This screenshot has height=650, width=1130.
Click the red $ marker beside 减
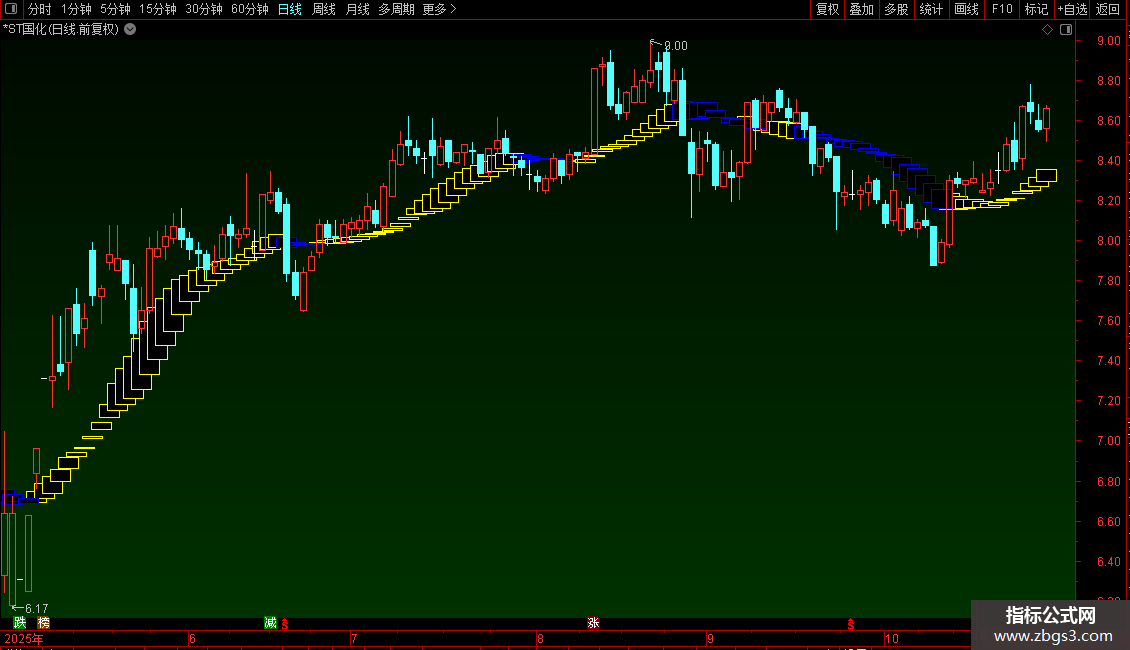click(285, 623)
